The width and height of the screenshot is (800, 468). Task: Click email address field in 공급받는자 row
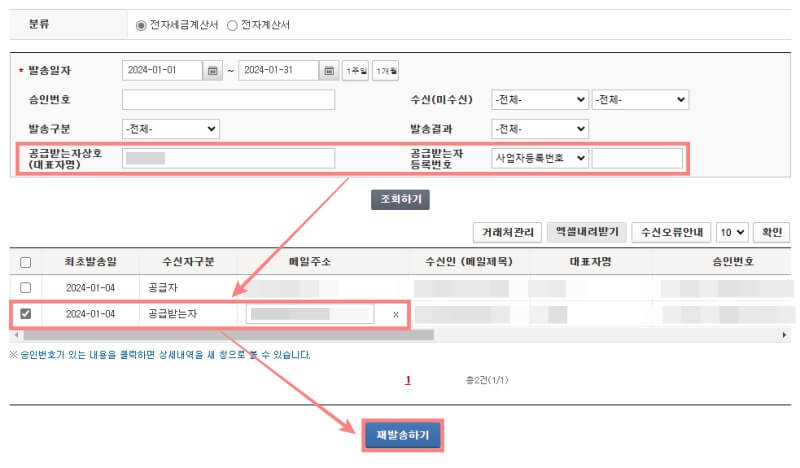[310, 314]
